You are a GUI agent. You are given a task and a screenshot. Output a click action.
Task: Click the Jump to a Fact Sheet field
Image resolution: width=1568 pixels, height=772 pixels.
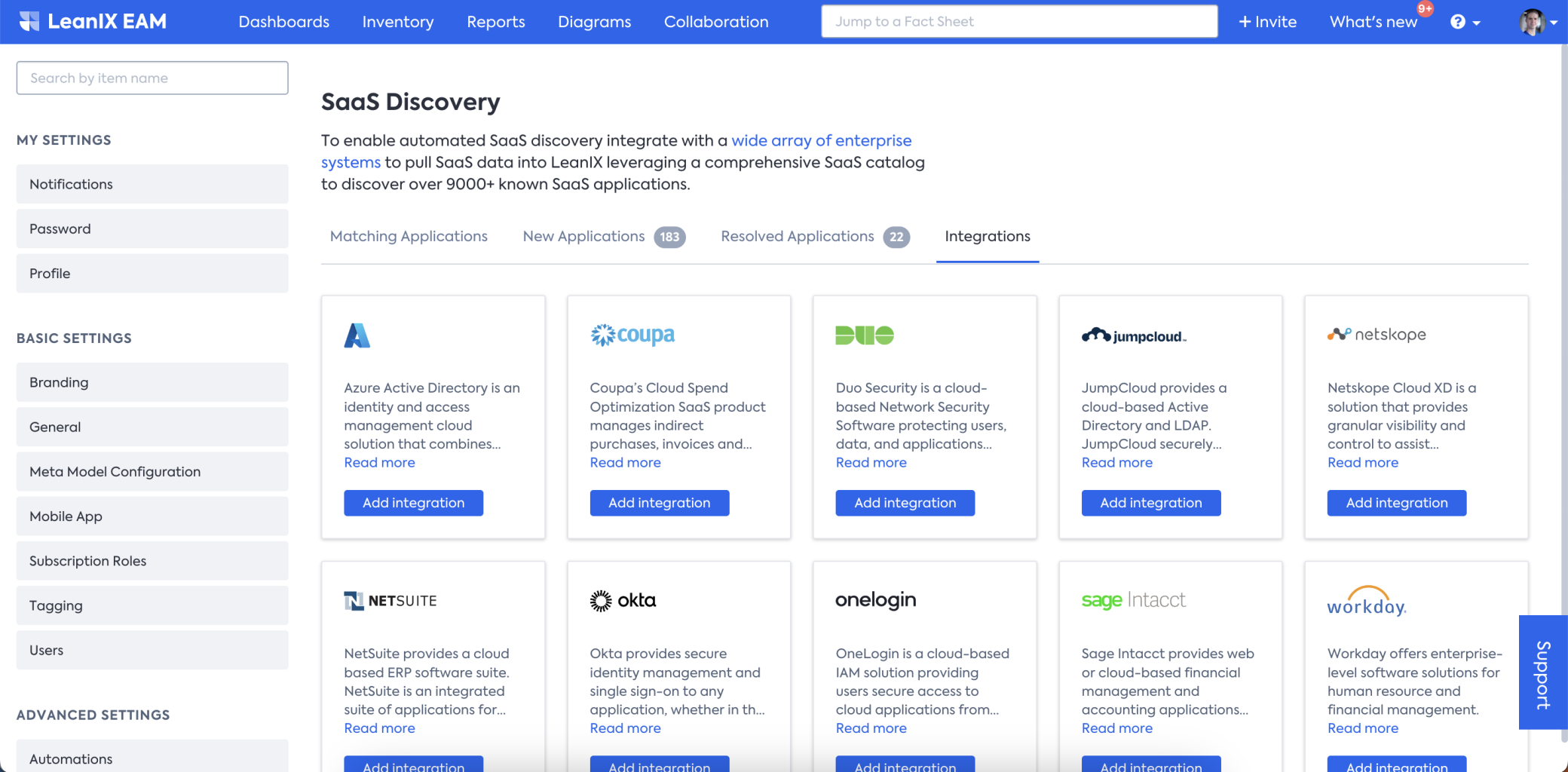click(1019, 21)
